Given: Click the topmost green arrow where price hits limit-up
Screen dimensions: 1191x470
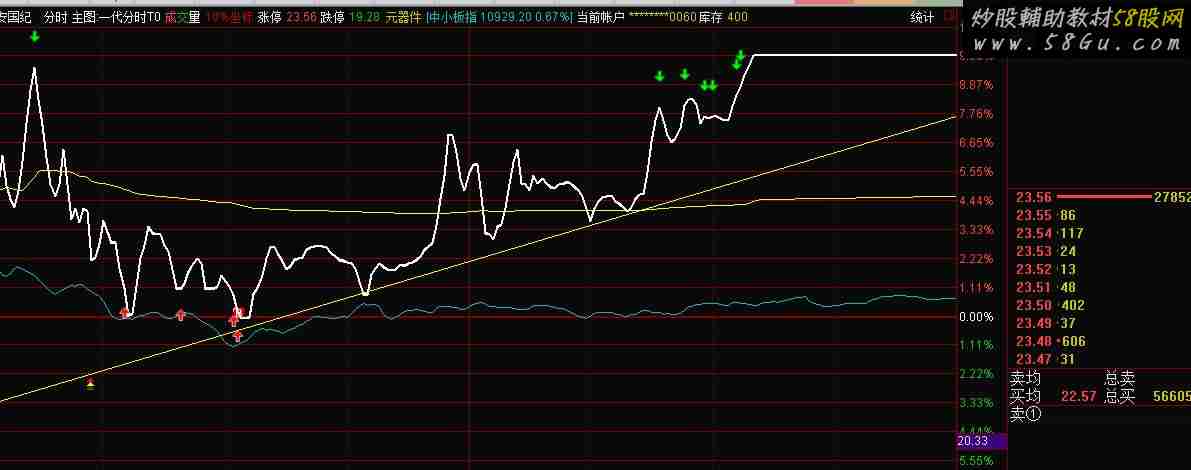Looking at the screenshot, I should pos(741,55).
